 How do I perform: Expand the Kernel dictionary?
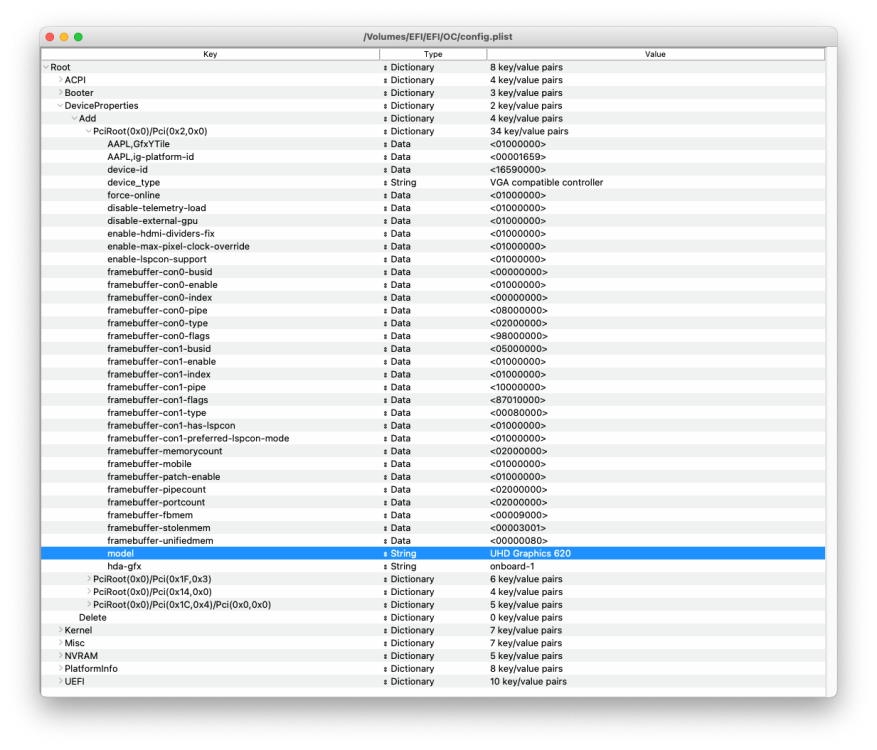coord(60,630)
